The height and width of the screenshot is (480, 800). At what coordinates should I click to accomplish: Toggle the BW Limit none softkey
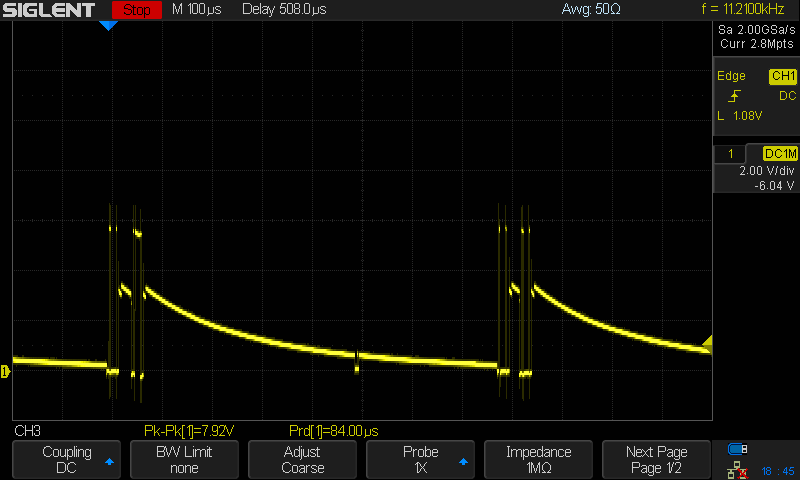184,460
